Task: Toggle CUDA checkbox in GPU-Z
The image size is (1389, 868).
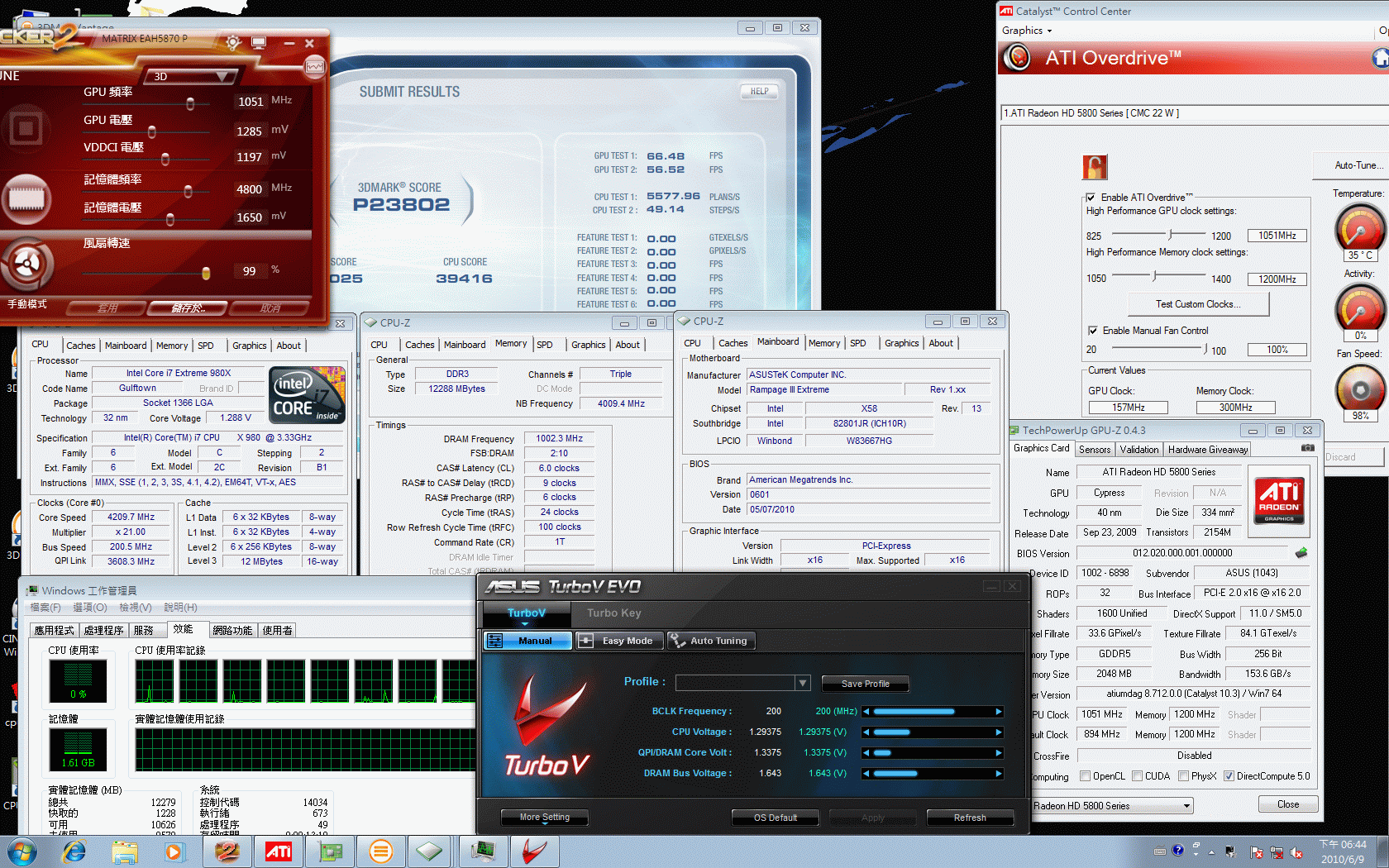Action: click(x=1137, y=776)
